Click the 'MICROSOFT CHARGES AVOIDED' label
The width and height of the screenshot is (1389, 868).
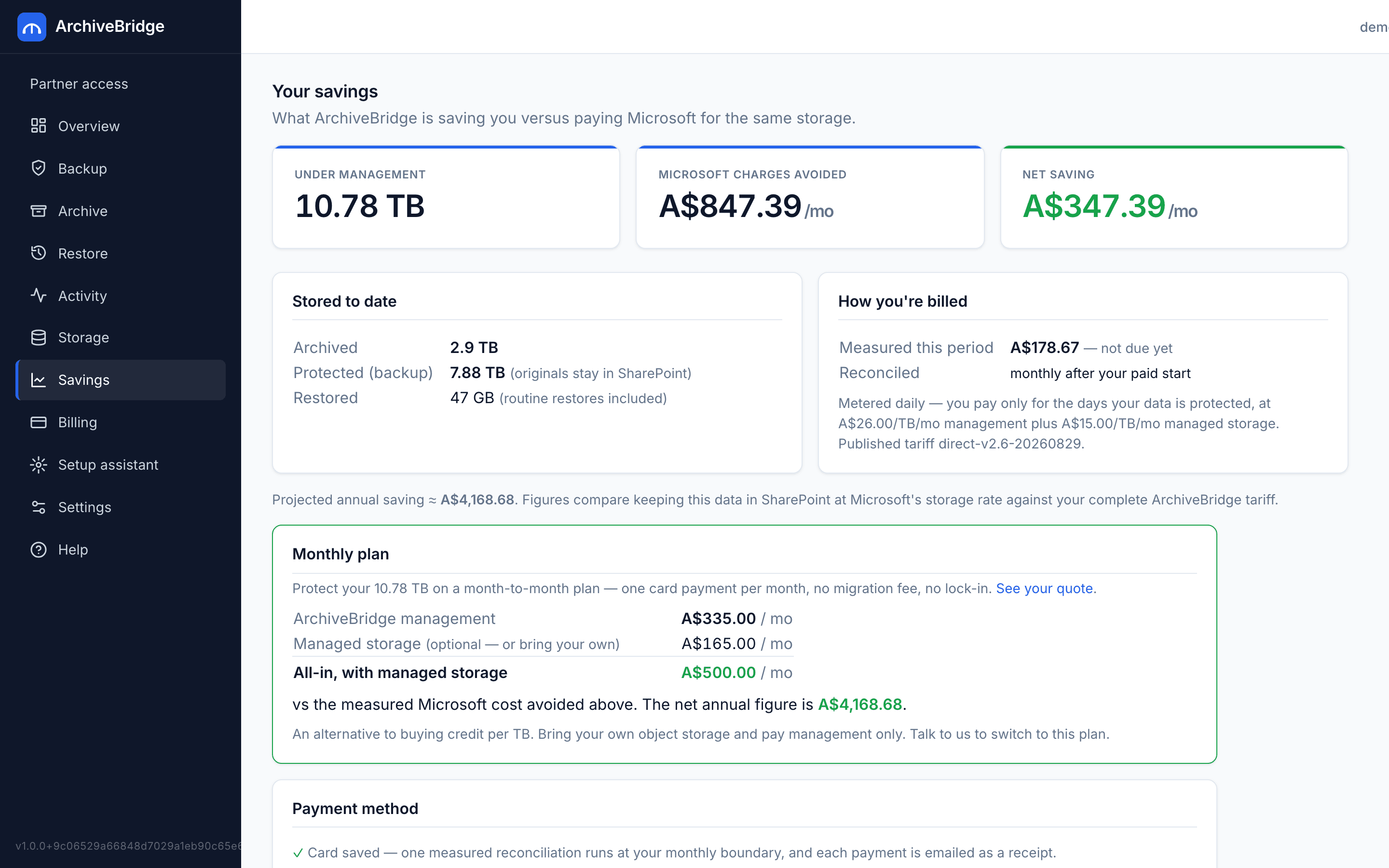[x=752, y=175]
